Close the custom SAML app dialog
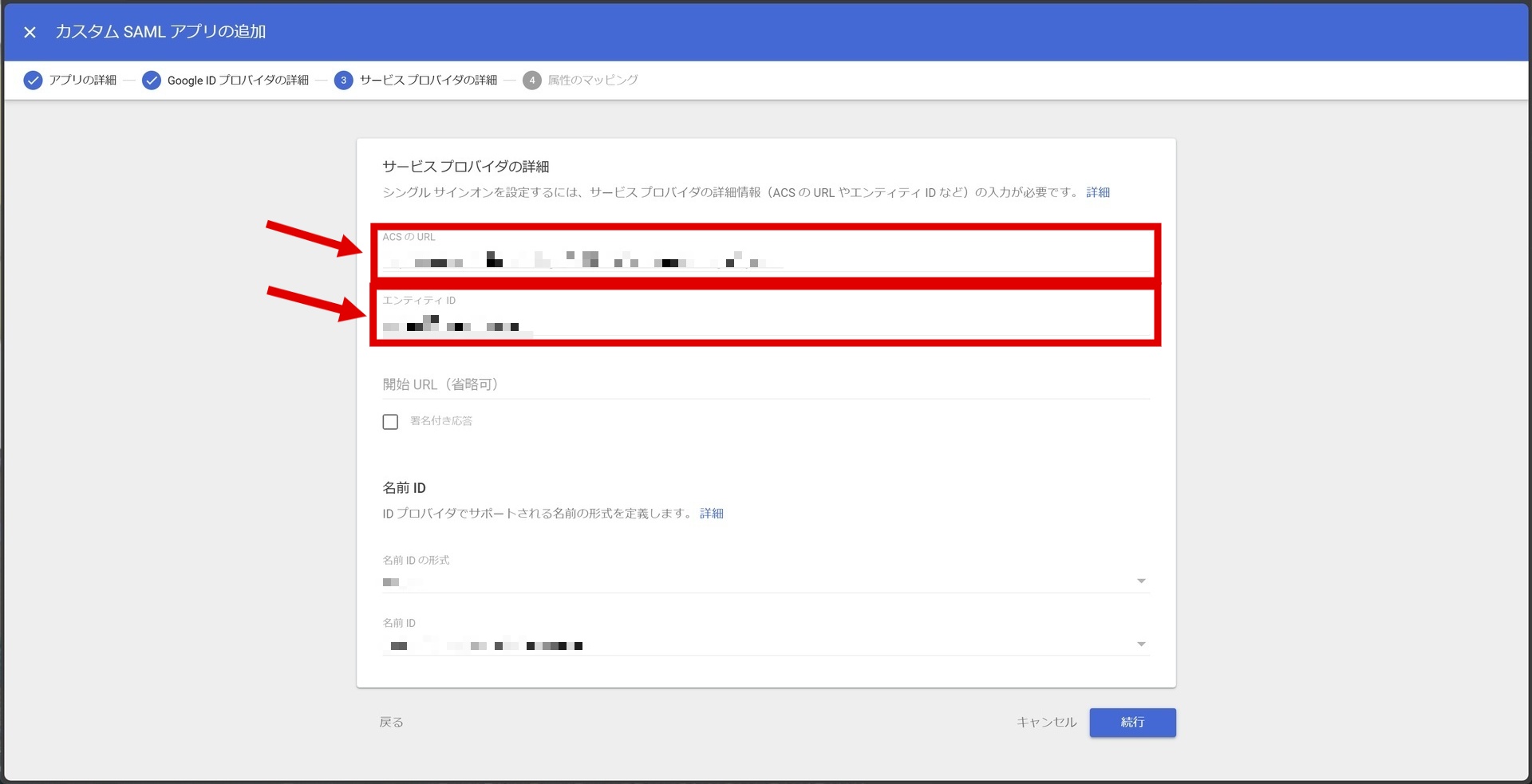The height and width of the screenshot is (784, 1532). 30,32
